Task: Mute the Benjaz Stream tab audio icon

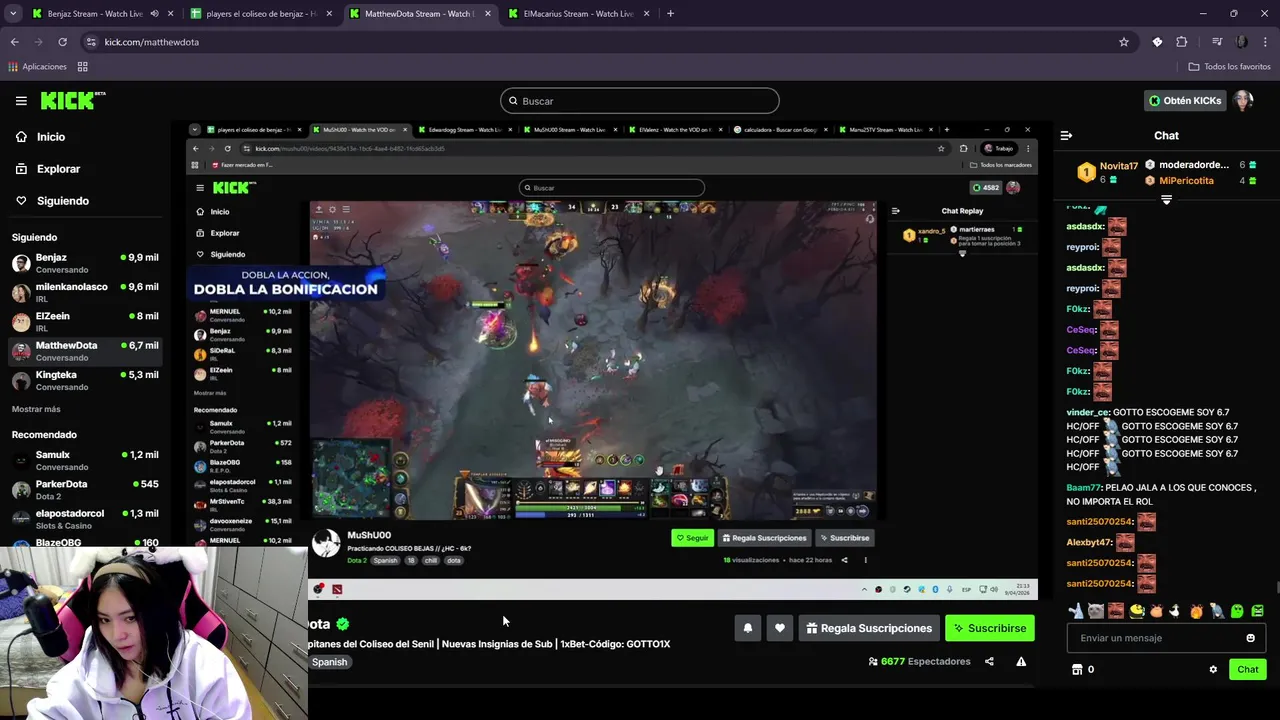Action: (154, 14)
